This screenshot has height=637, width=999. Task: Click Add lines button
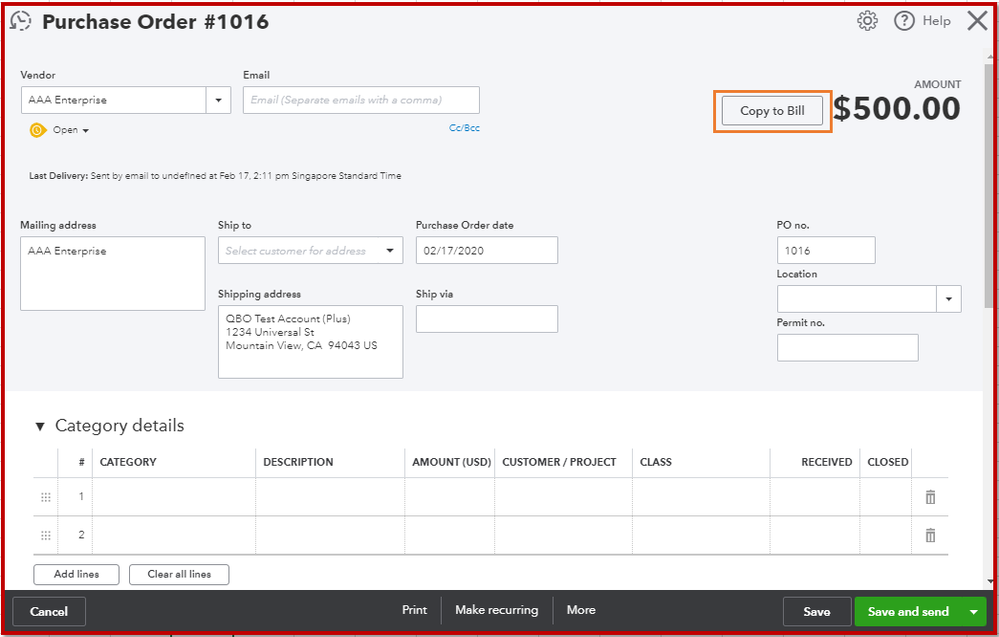[76, 574]
